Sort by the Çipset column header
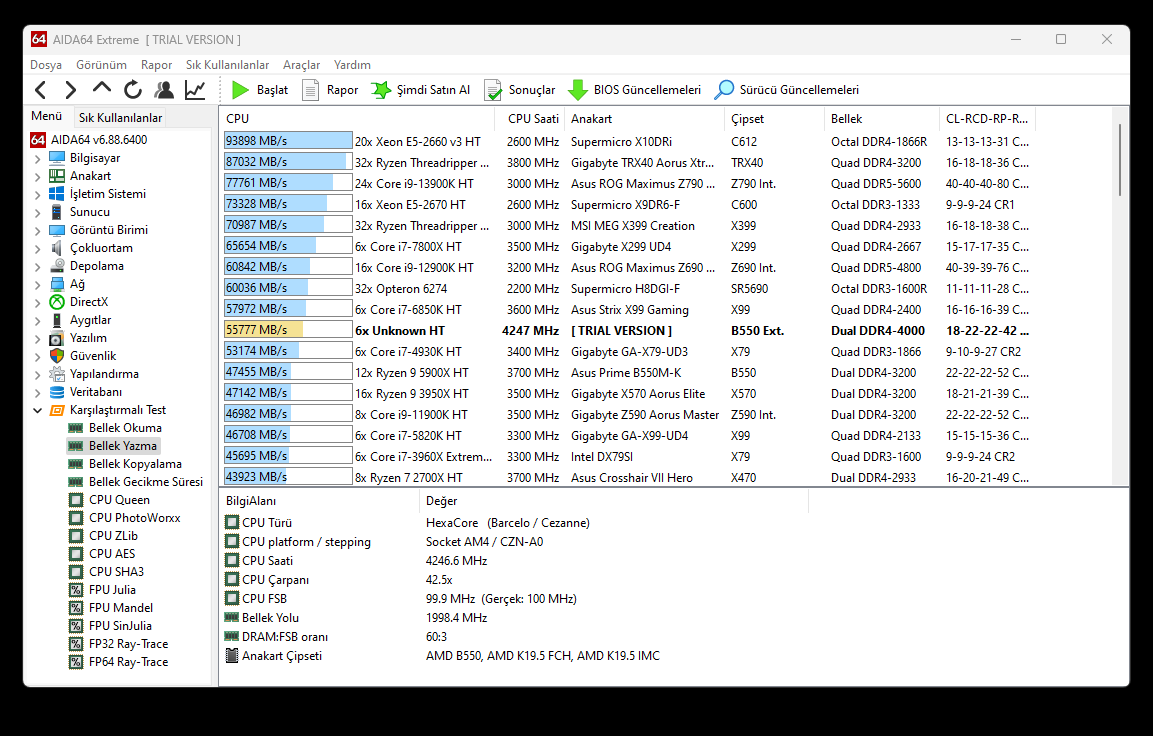1153x736 pixels. click(774, 118)
